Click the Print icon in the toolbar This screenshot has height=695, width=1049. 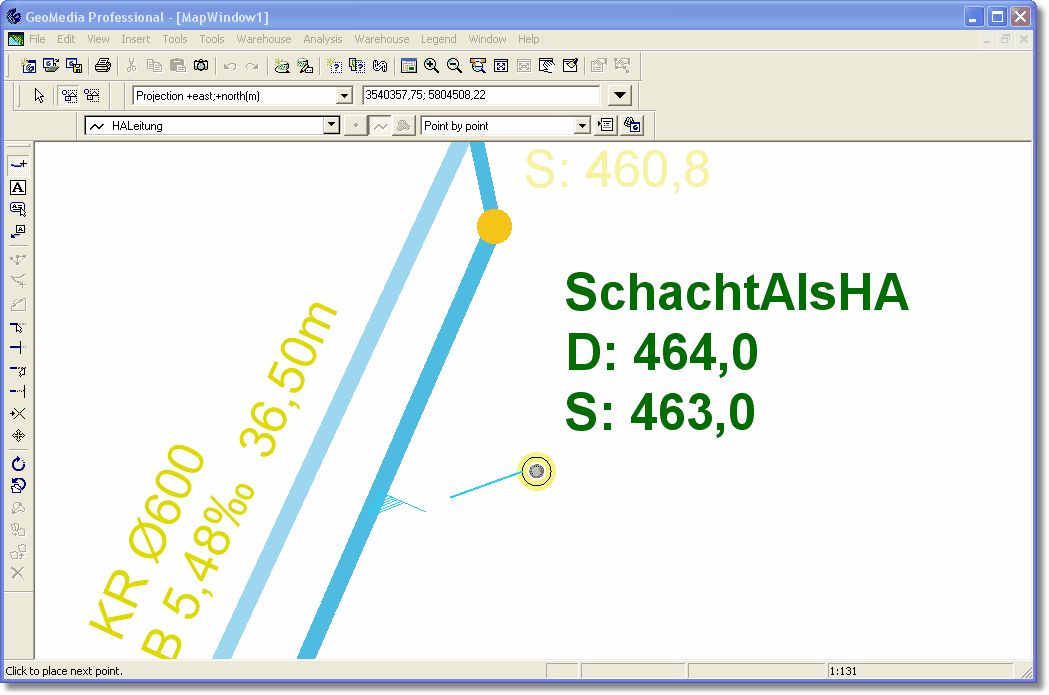pos(102,66)
